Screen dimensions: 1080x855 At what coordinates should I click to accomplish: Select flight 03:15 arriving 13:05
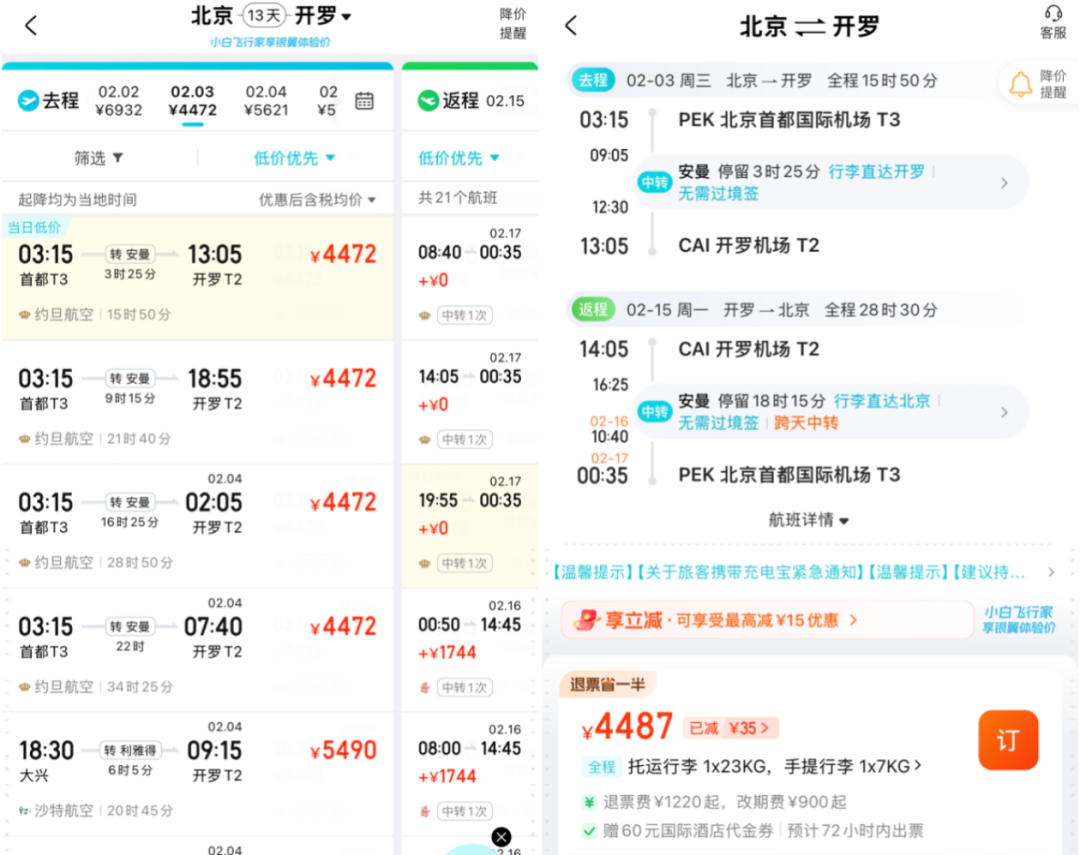[x=198, y=278]
